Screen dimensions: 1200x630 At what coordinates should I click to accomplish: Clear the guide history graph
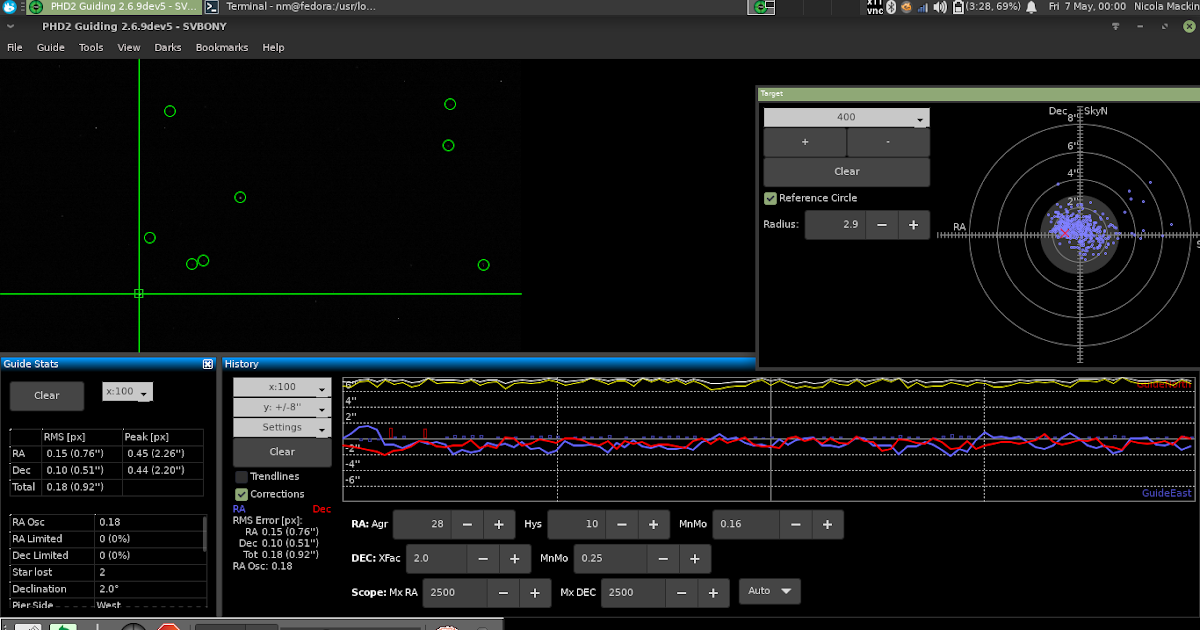coord(281,451)
